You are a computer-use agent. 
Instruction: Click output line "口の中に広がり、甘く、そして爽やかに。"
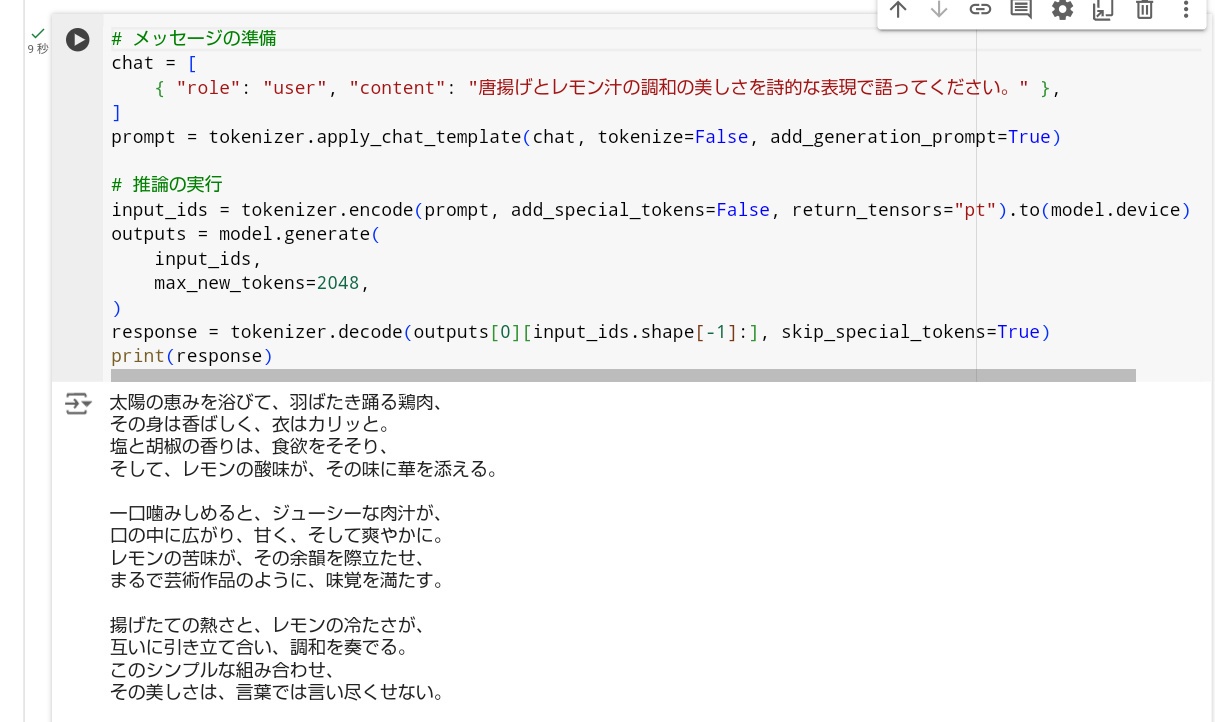(276, 536)
